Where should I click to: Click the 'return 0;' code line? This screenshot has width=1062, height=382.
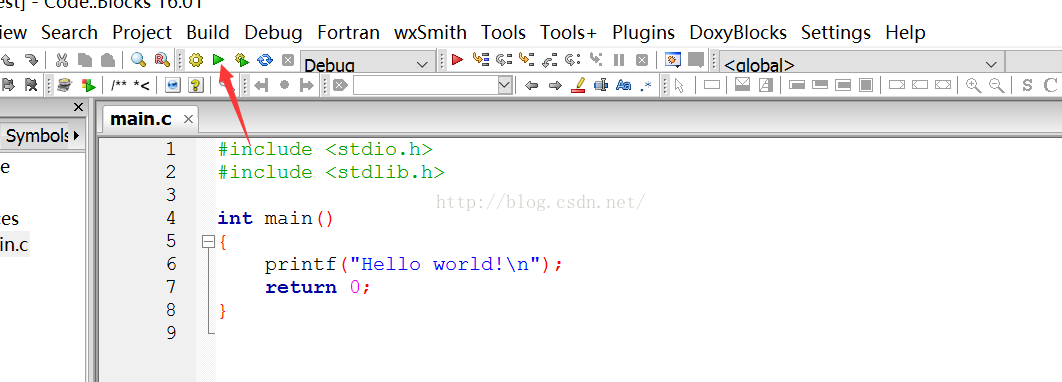(318, 287)
